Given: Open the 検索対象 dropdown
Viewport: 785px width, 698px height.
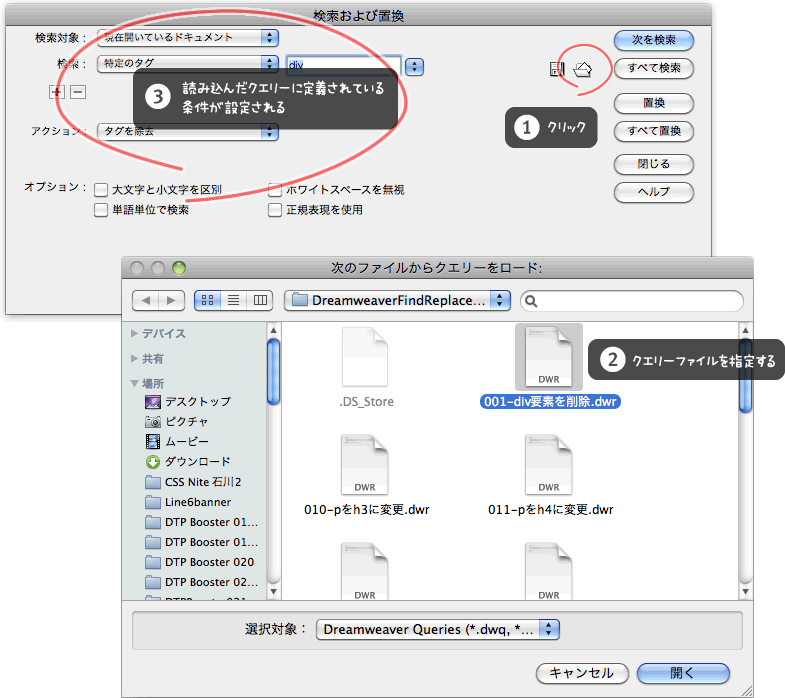Looking at the screenshot, I should [188, 38].
